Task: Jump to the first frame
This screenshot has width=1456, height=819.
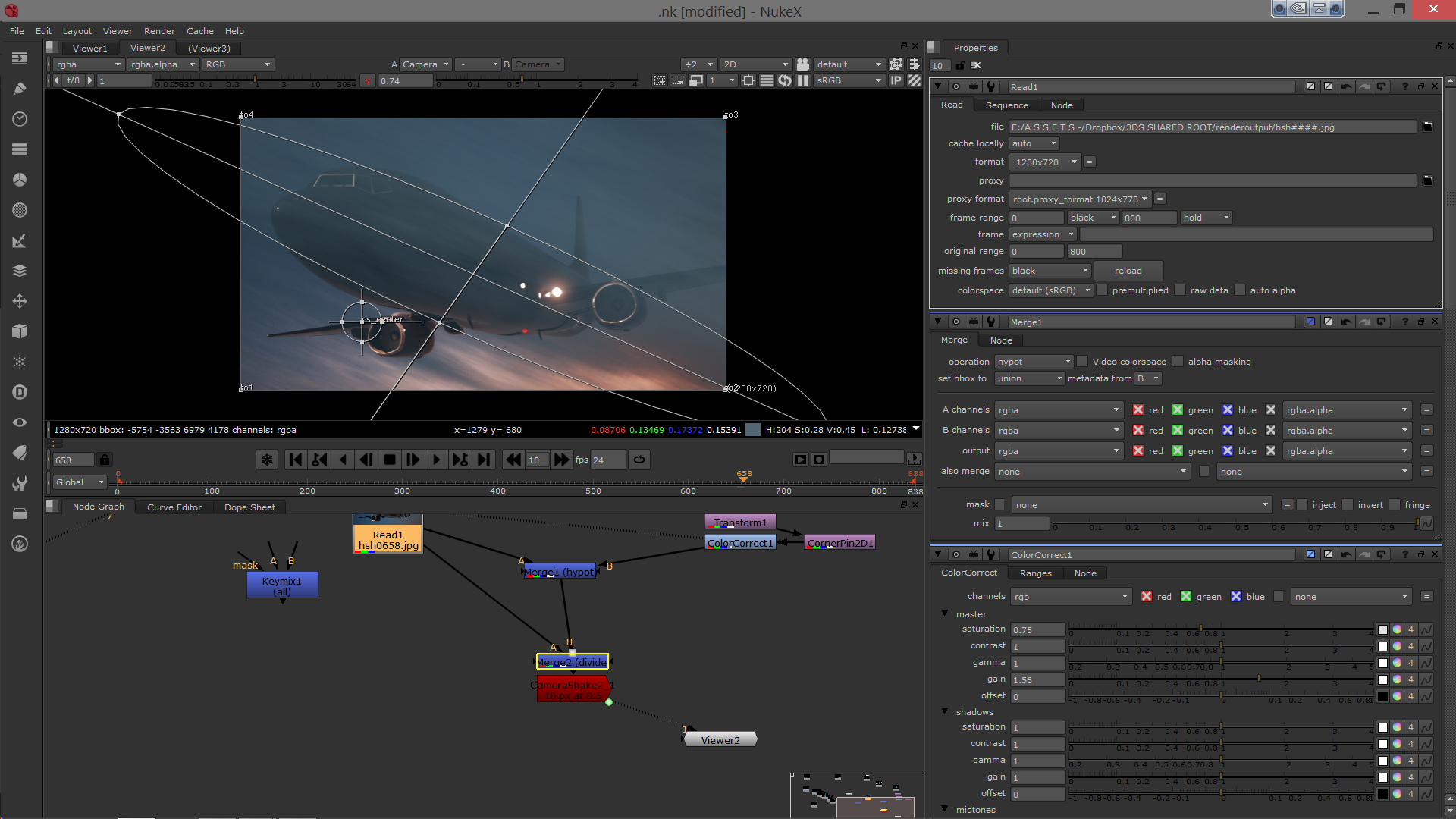Action: point(296,460)
